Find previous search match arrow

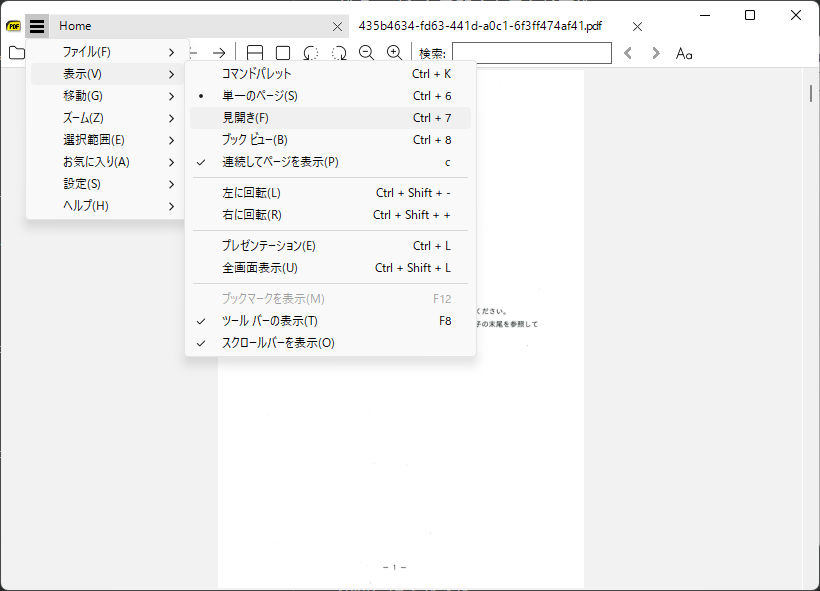(628, 53)
